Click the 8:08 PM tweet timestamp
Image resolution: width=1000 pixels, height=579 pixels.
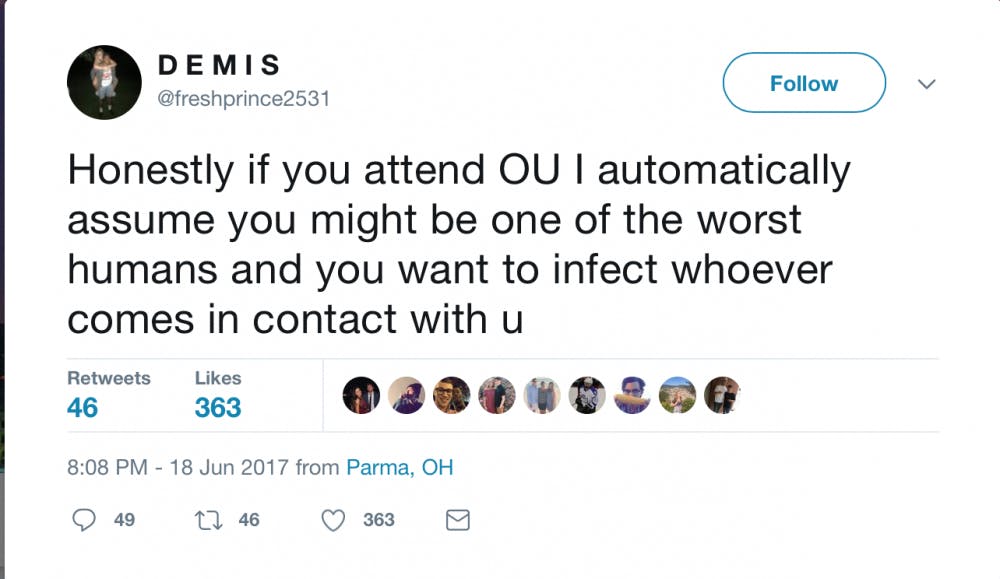[x=178, y=467]
